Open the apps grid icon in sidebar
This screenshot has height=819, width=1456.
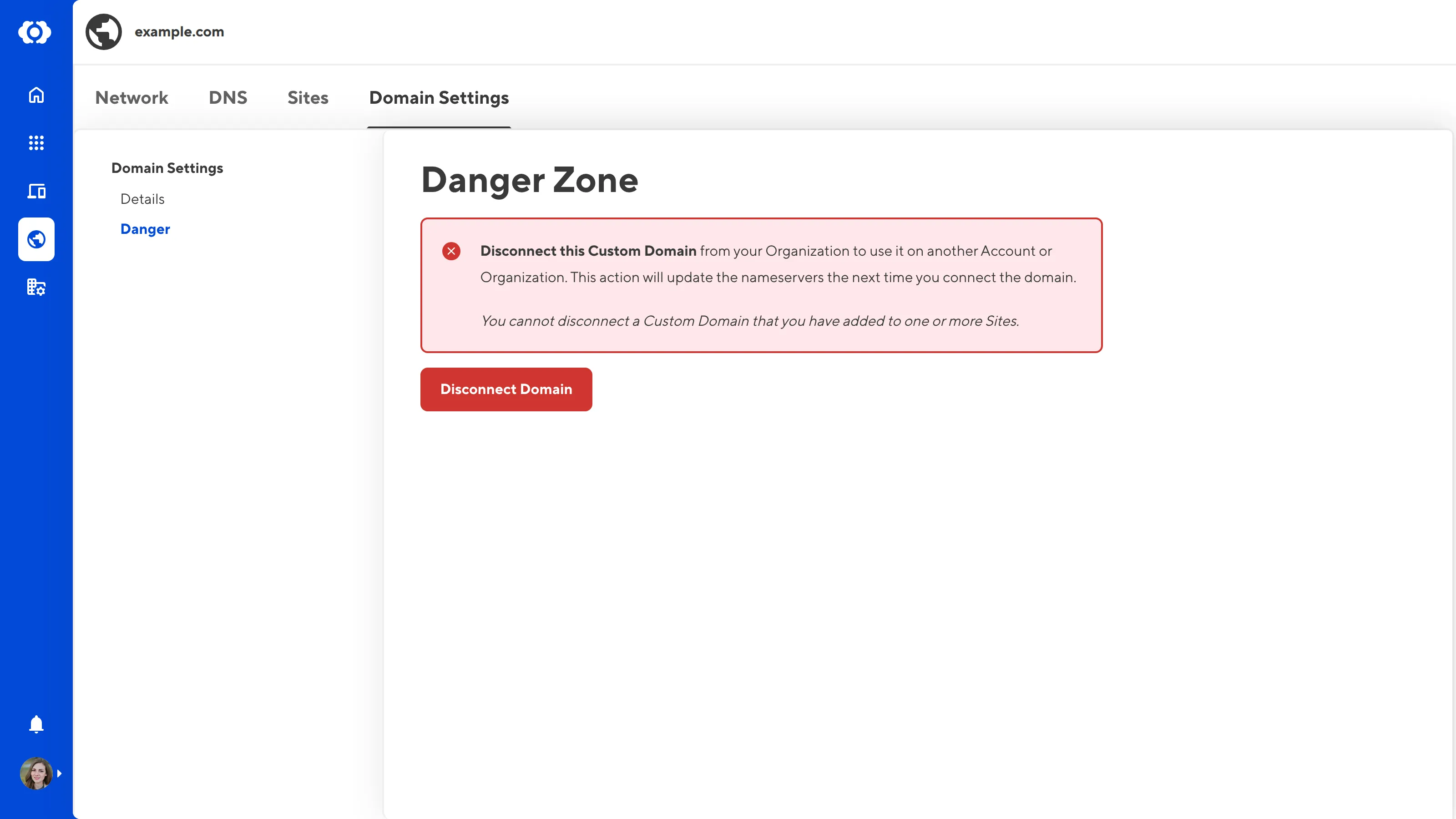click(x=36, y=143)
